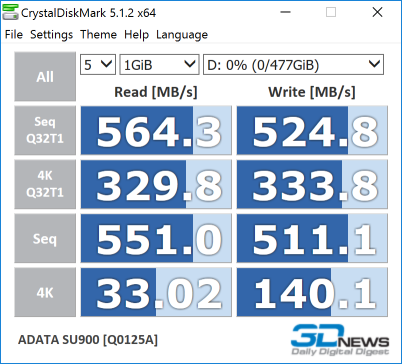Run the plain 4K benchmark test
The height and width of the screenshot is (364, 402).
45,292
